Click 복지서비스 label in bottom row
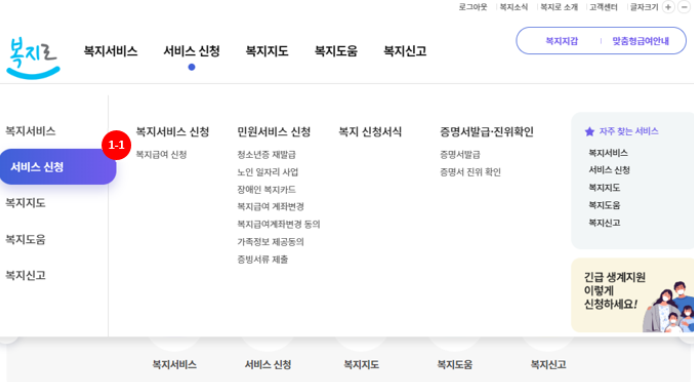The width and height of the screenshot is (694, 382). (x=174, y=365)
